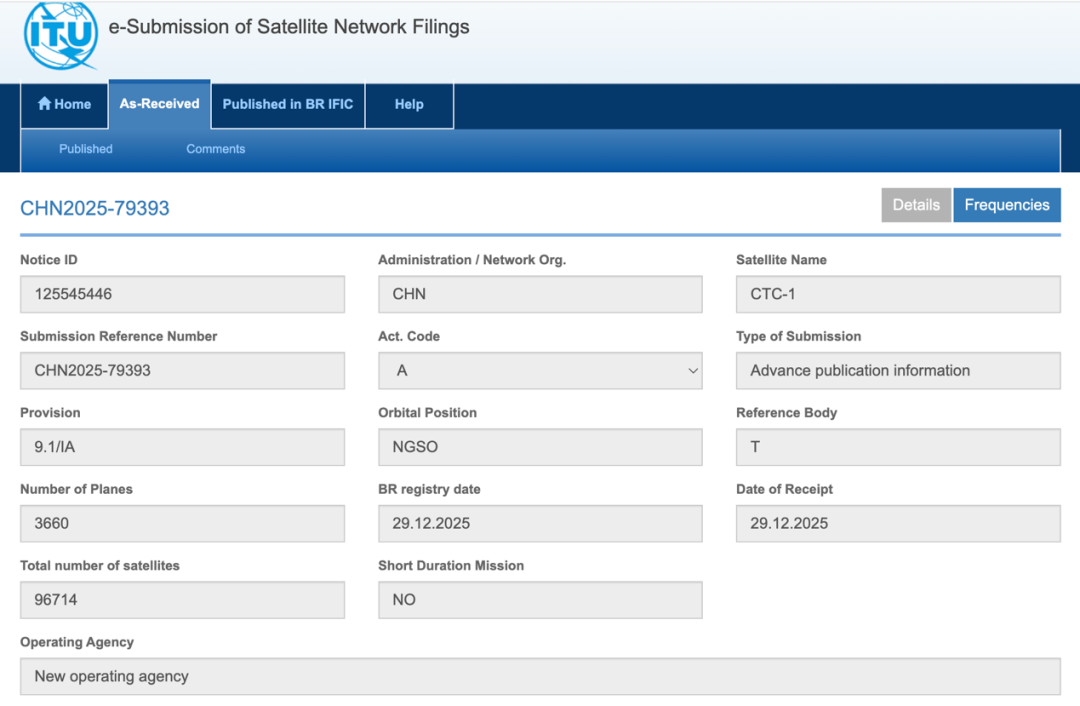Select the Type of Submission field

coord(898,371)
